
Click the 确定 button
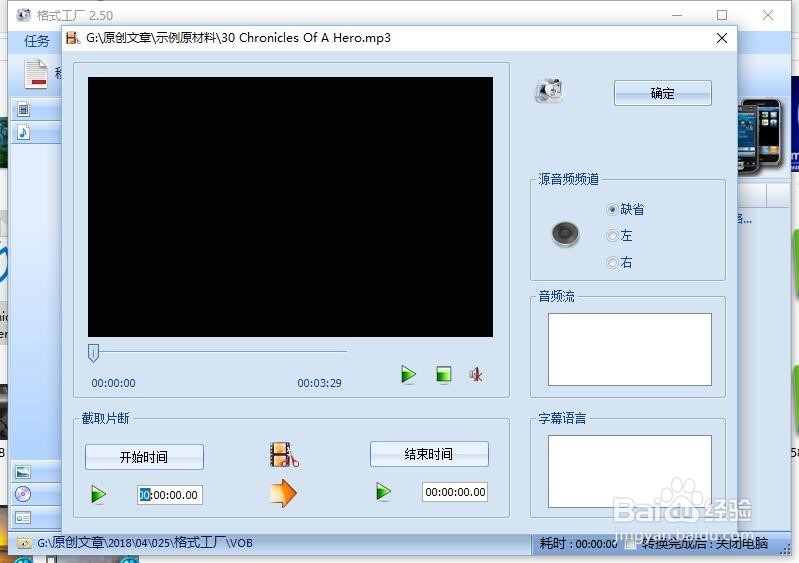662,93
